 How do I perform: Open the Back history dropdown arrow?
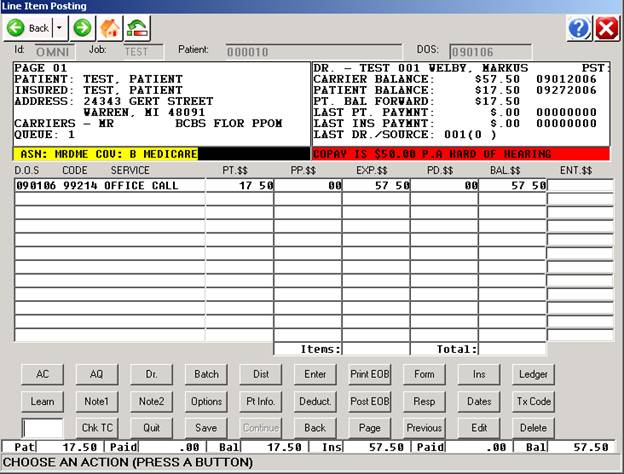point(59,28)
